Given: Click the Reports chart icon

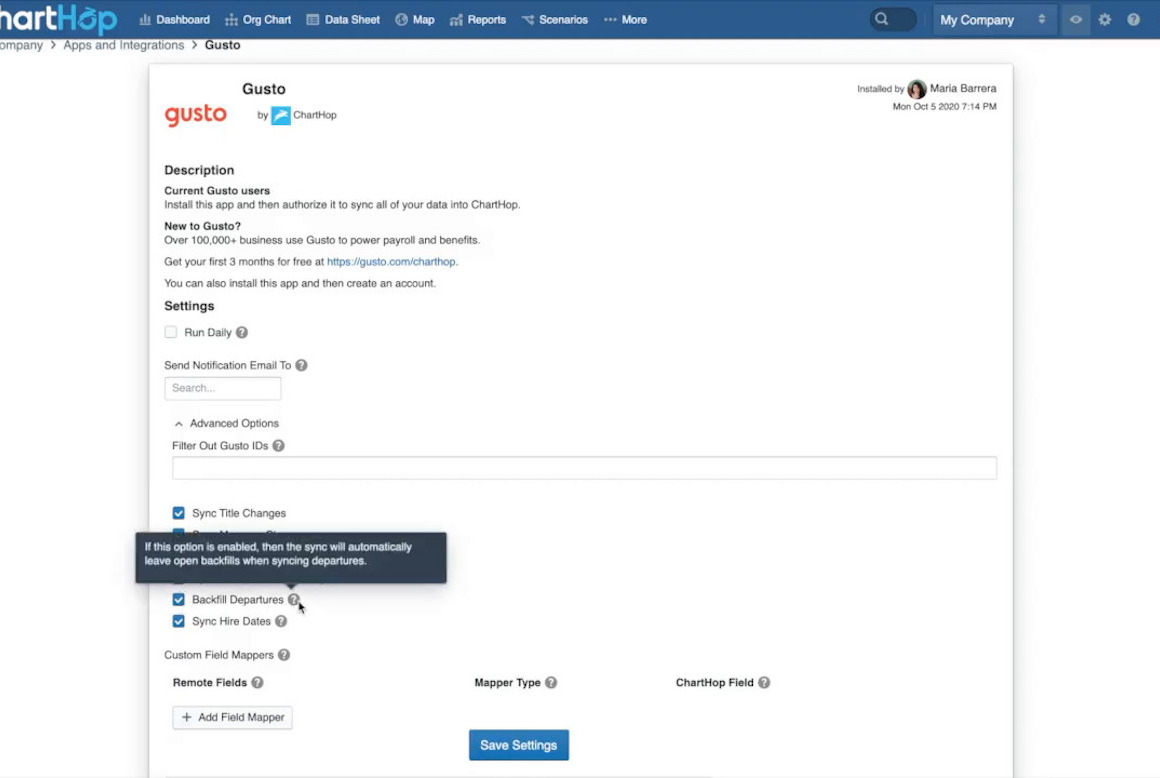Looking at the screenshot, I should pyautogui.click(x=456, y=20).
